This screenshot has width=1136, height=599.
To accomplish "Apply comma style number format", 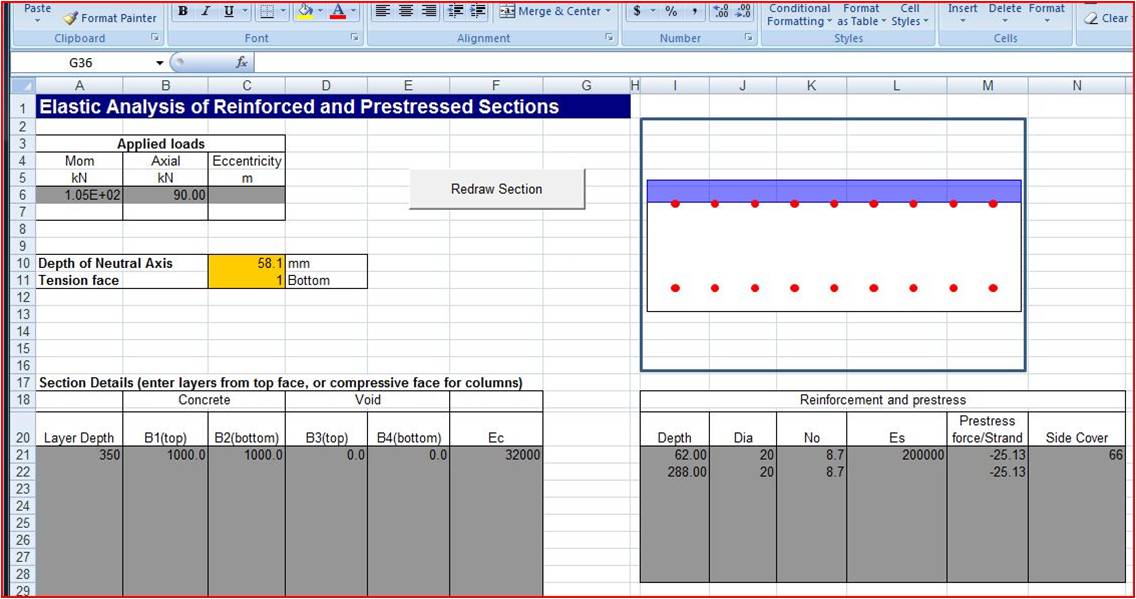I will pyautogui.click(x=693, y=11).
